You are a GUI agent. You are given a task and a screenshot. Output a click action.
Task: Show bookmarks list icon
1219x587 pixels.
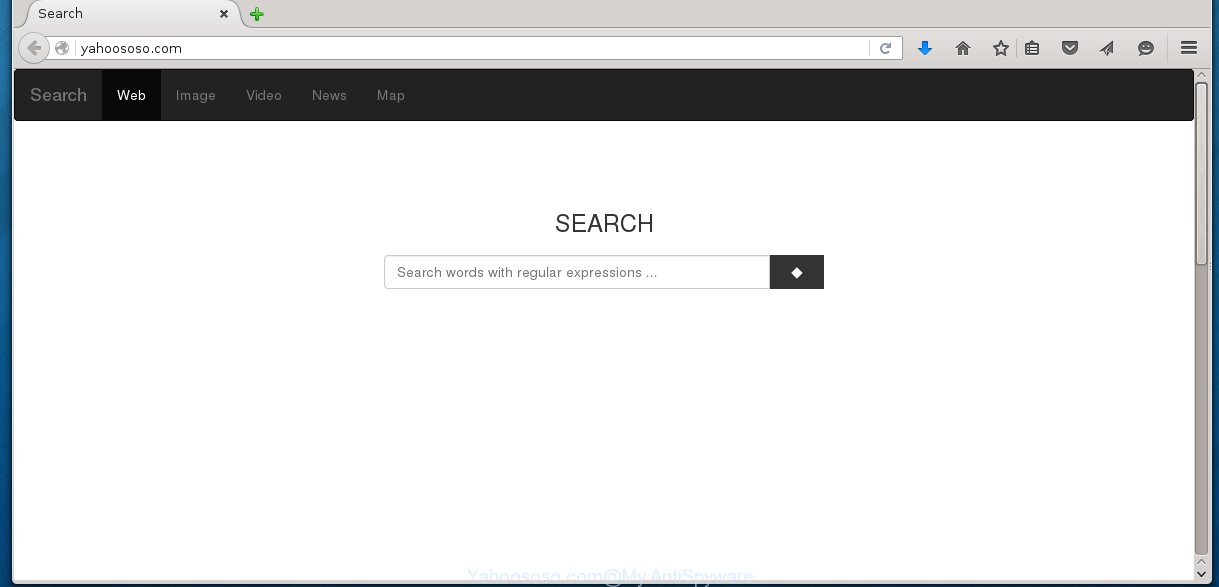click(x=1032, y=48)
